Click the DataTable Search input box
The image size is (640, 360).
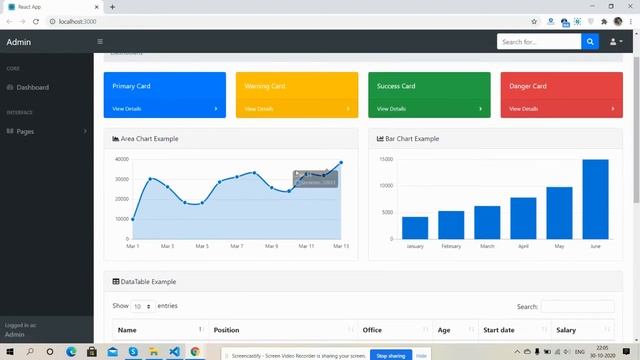[577, 307]
